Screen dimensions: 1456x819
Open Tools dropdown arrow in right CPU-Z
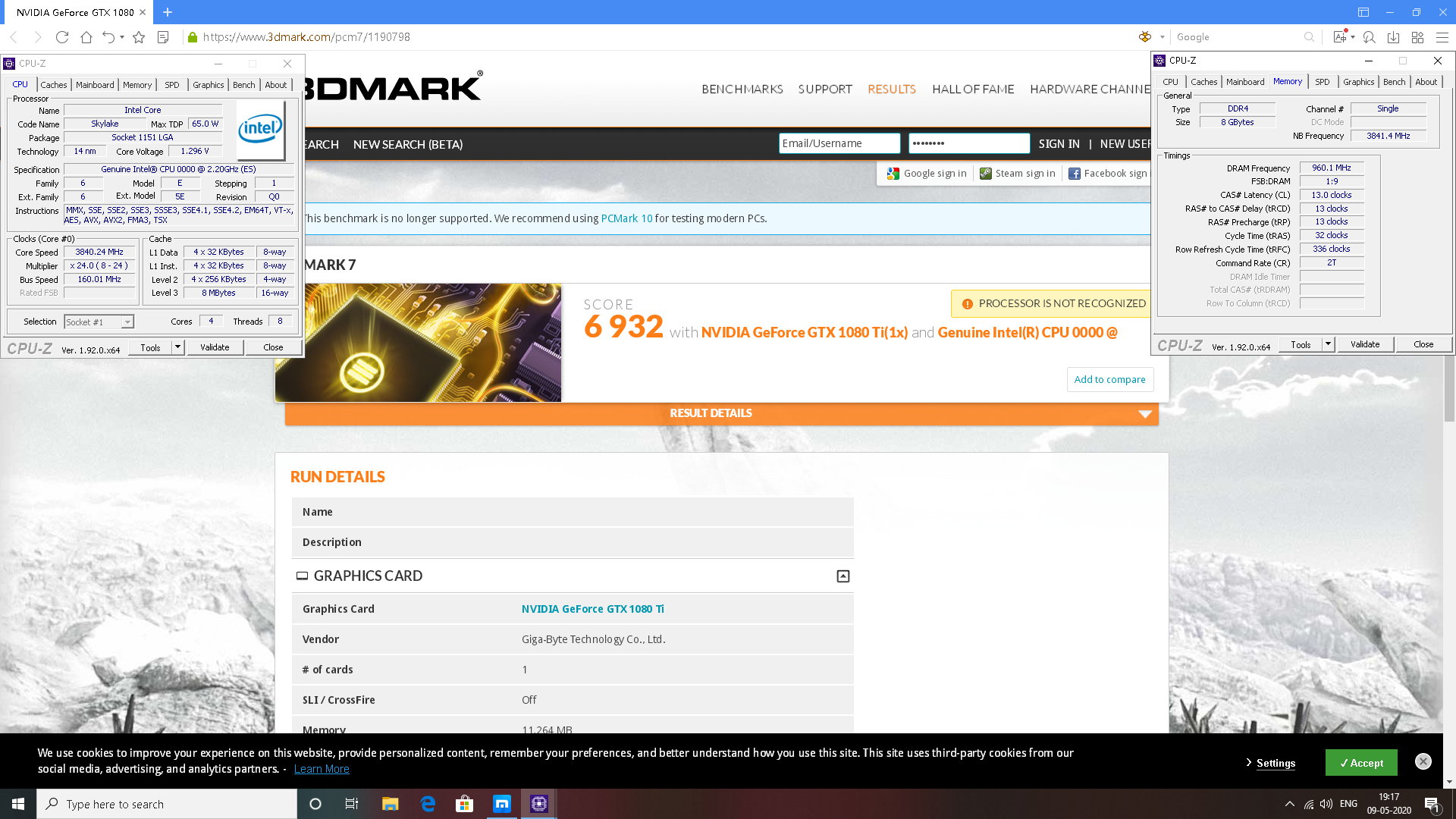click(x=1328, y=344)
